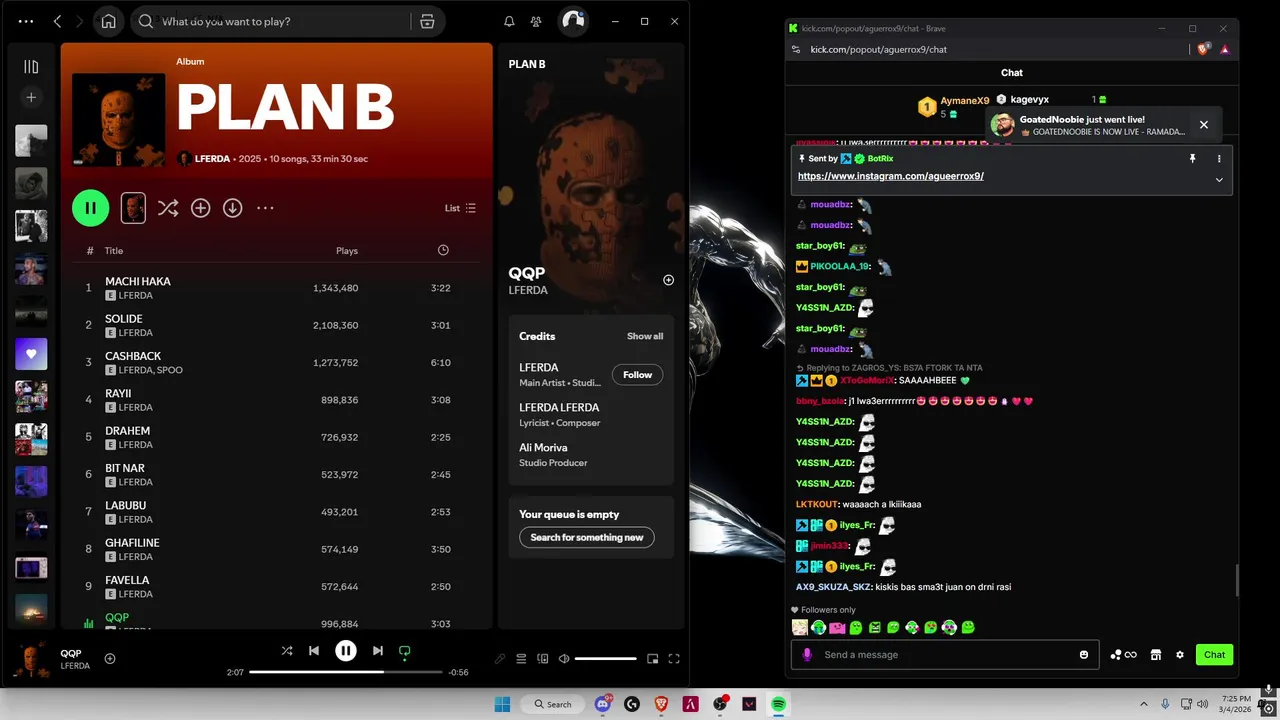Dismiss GoatedNoobie live notification
The height and width of the screenshot is (720, 1280).
tap(1204, 125)
